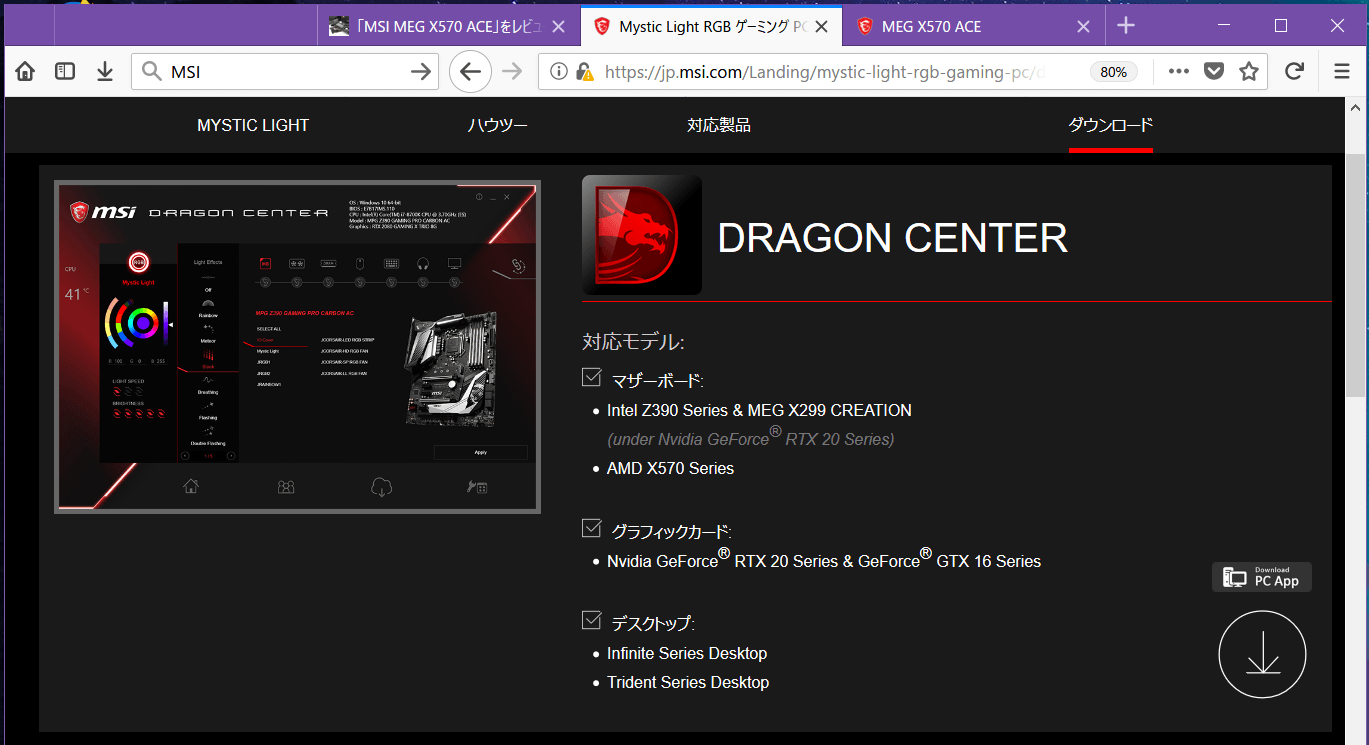Open the sidebar toggle icon
This screenshot has height=745, width=1369.
pos(65,72)
